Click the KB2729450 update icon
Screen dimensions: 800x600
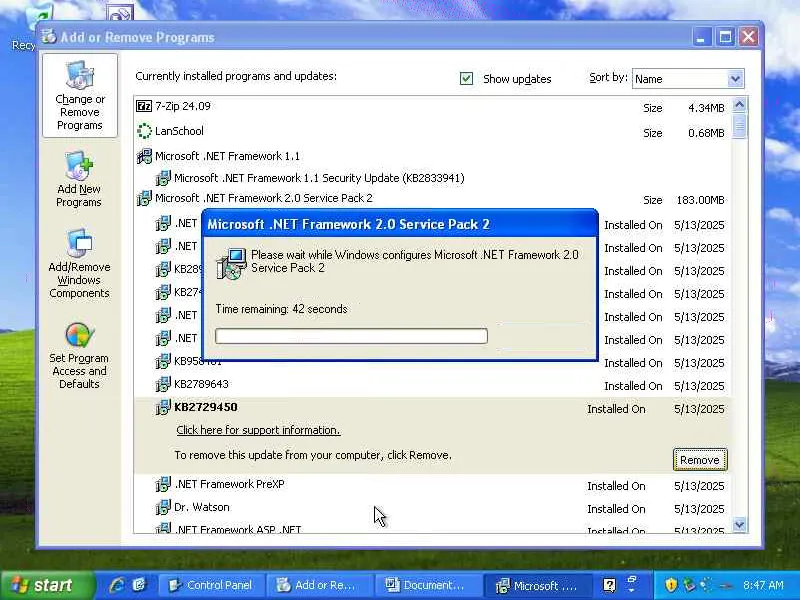(x=163, y=407)
